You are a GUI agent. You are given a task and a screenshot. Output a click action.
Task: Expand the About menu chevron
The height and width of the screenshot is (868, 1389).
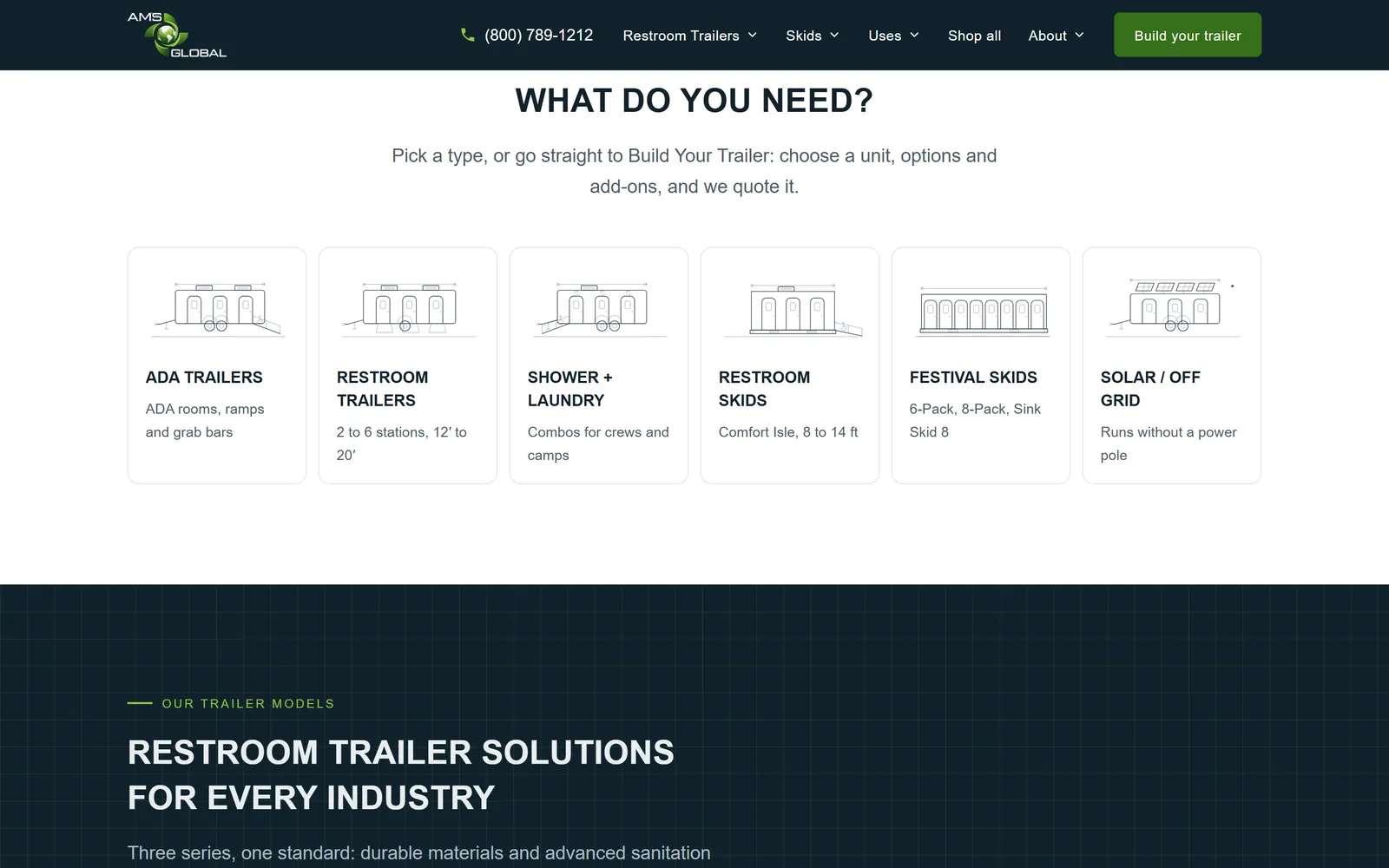click(1079, 35)
